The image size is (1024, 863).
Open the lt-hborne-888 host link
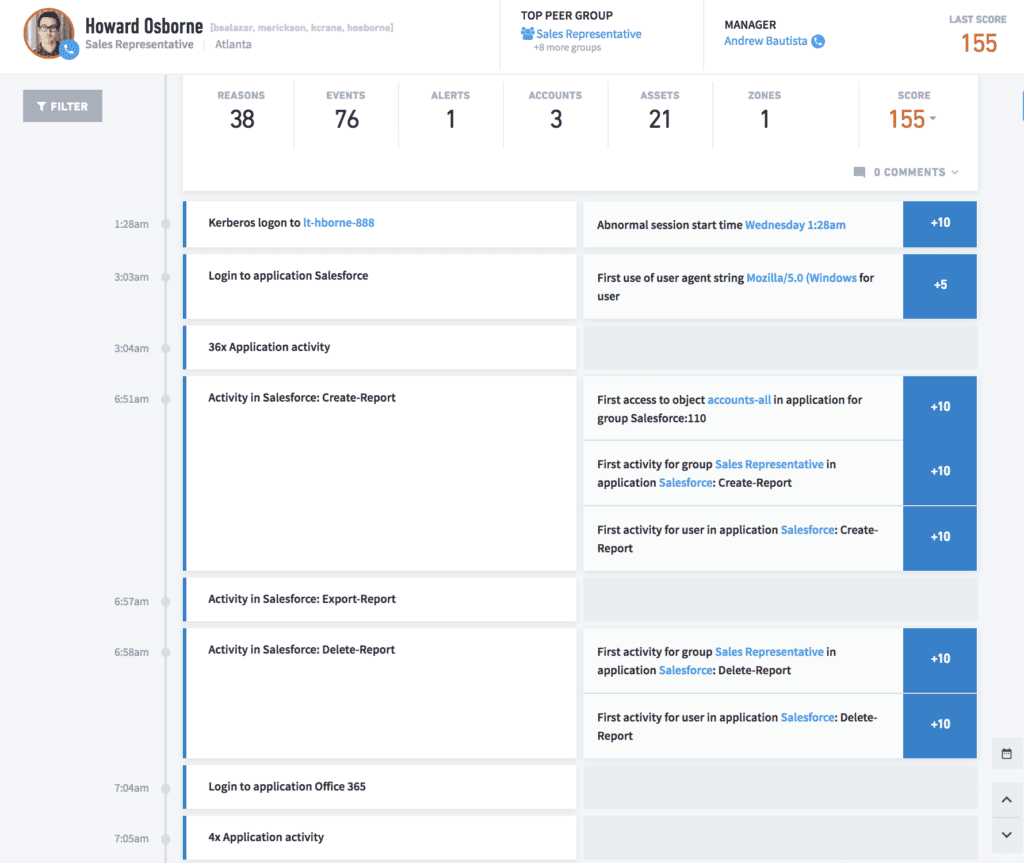338,223
